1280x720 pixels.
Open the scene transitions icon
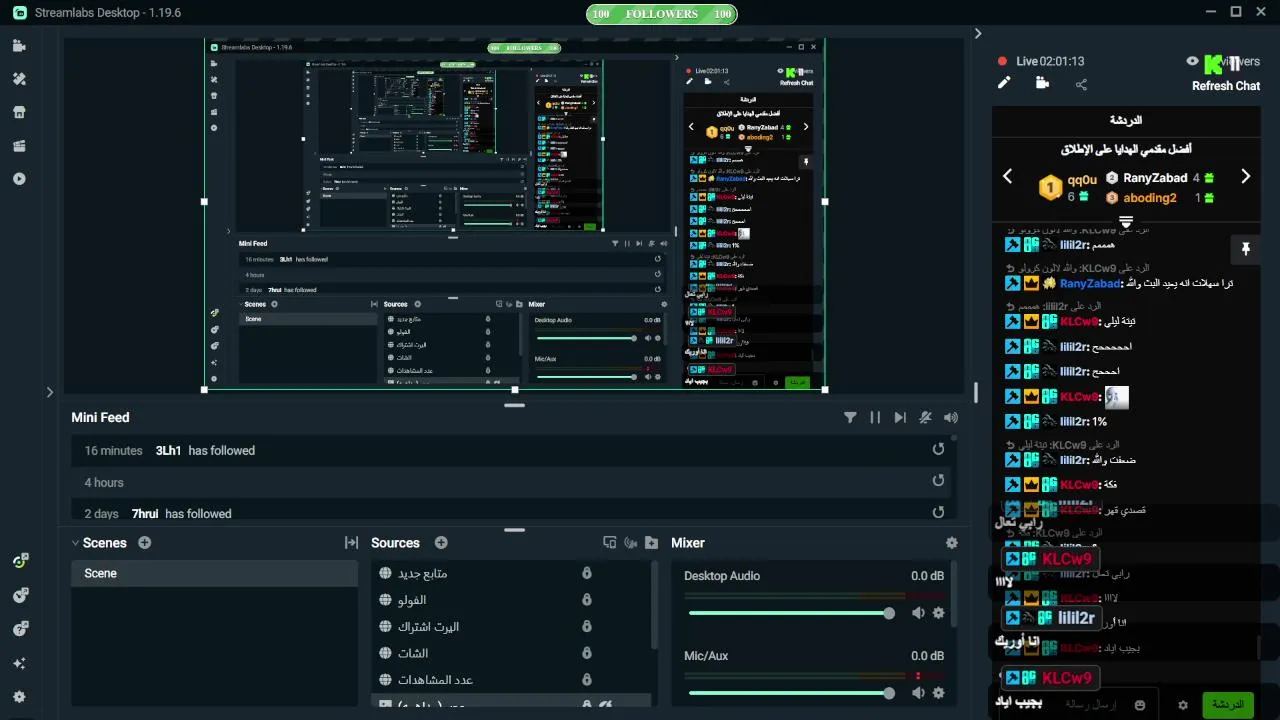[x=351, y=543]
